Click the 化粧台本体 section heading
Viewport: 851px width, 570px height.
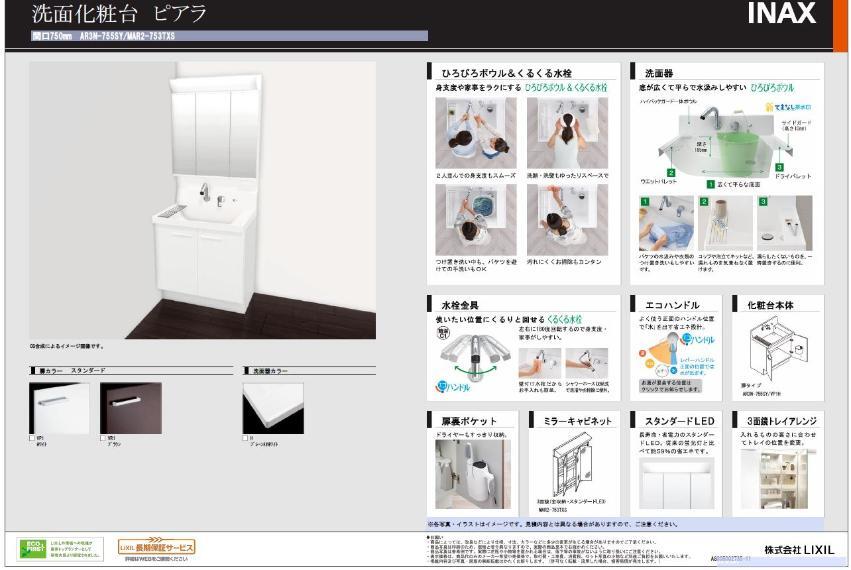(x=770, y=305)
